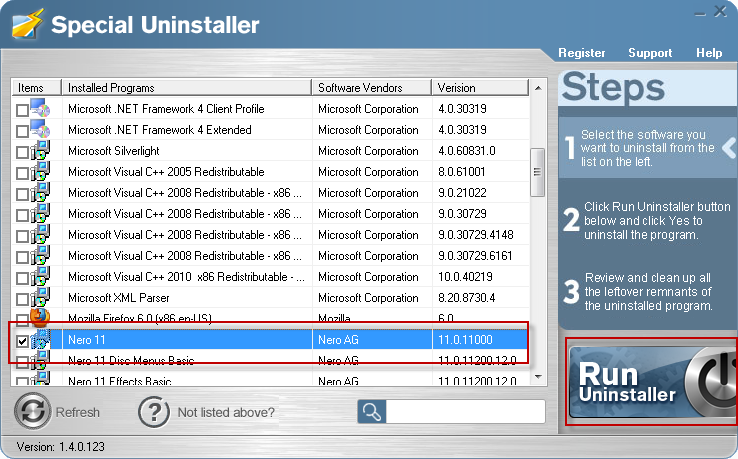738x459 pixels.
Task: Click the Not listed above? link
Action: (x=226, y=412)
